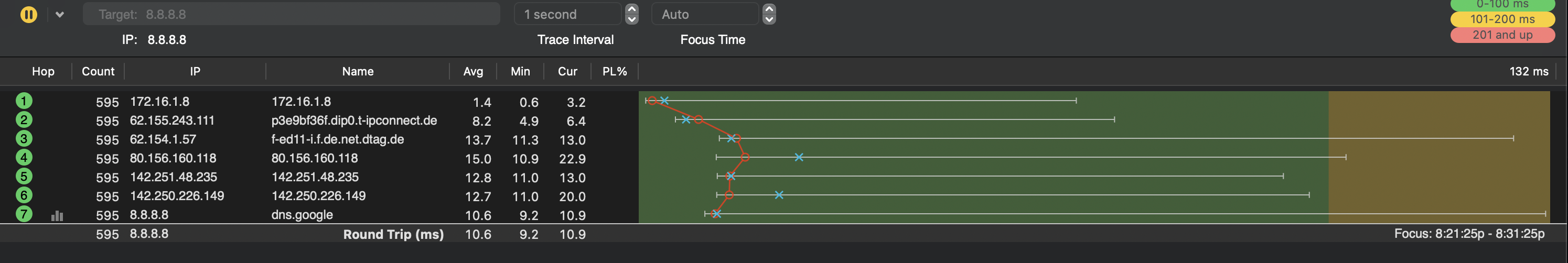
Task: Click the red 201 and up swatch
Action: [1501, 35]
